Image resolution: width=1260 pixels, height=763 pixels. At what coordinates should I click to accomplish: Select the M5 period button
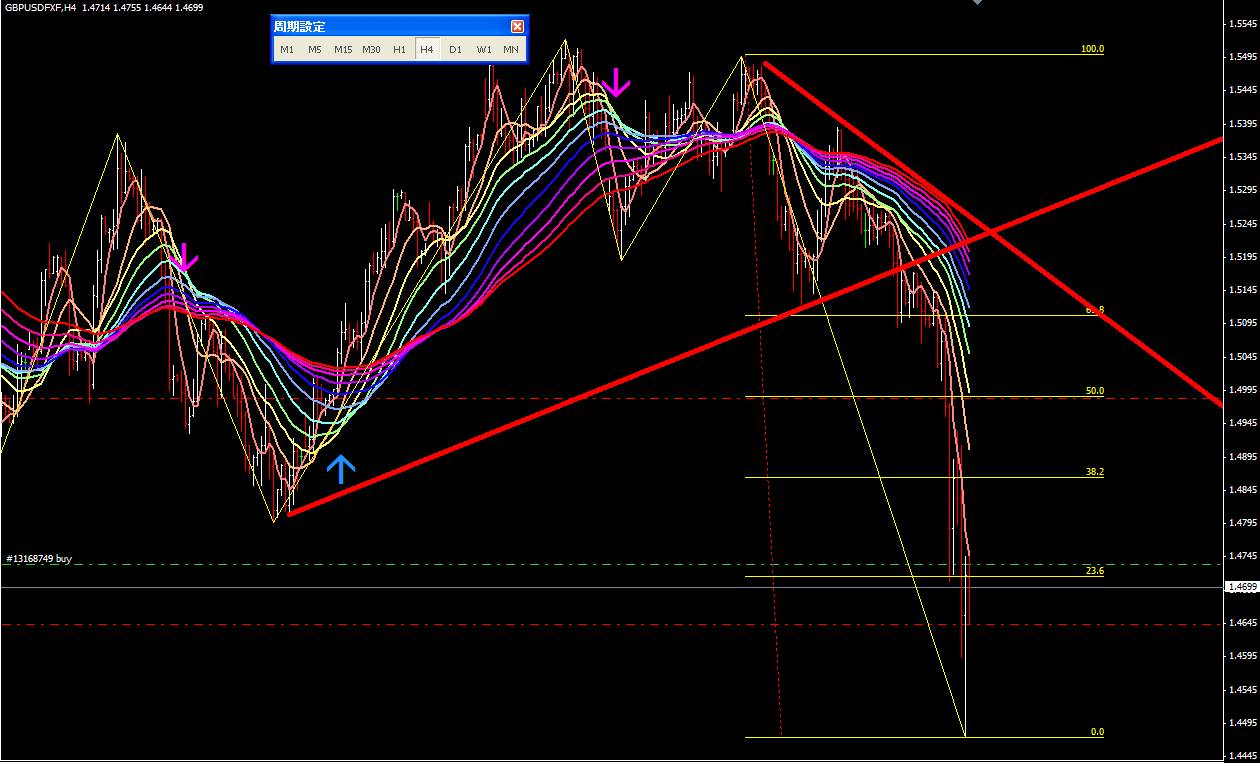(315, 49)
